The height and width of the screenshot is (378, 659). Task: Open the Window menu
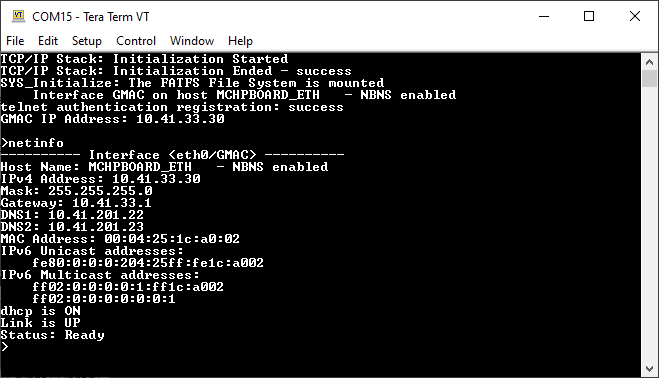(192, 41)
